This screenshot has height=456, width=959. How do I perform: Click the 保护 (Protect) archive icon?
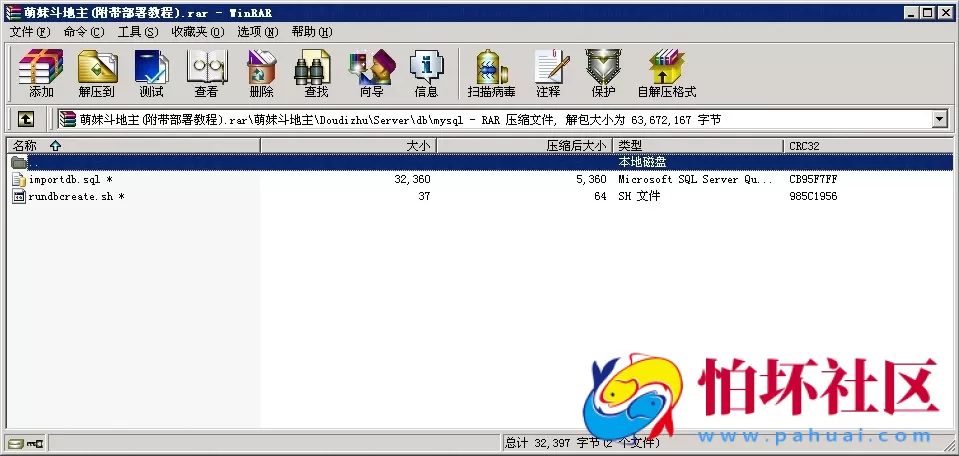[x=603, y=73]
